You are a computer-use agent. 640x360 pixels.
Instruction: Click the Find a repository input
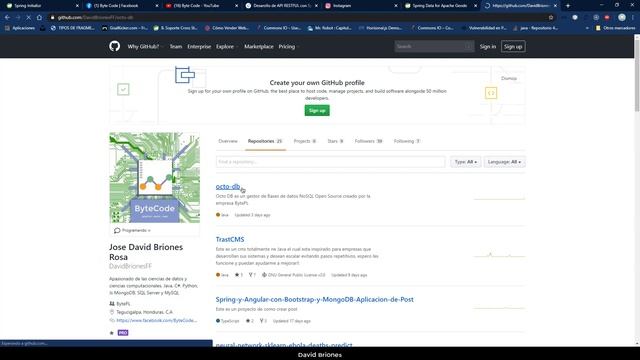pos(330,162)
